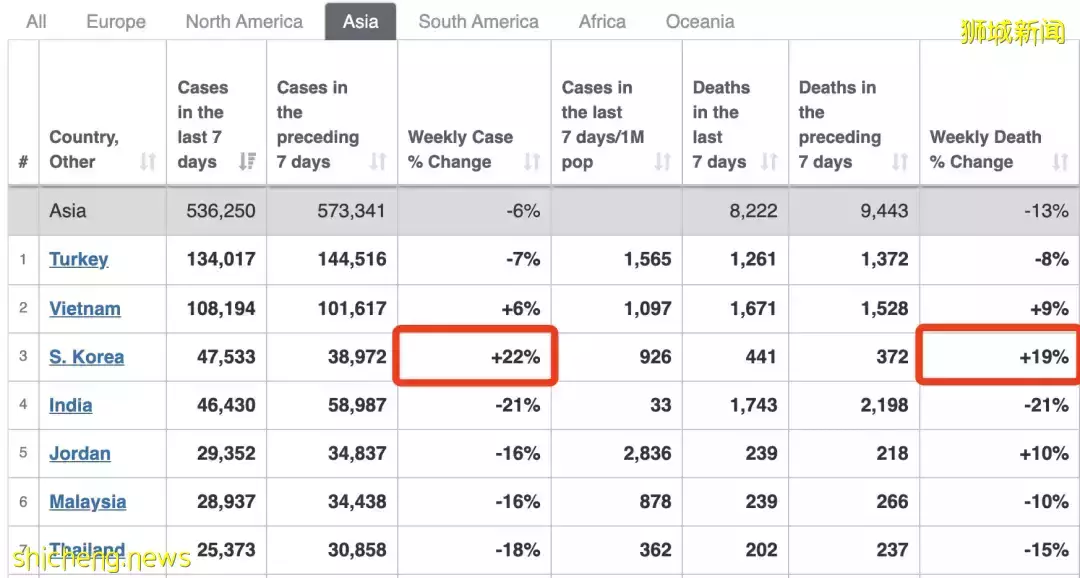This screenshot has width=1080, height=578.
Task: Switch to the All tab
Action: tap(37, 21)
